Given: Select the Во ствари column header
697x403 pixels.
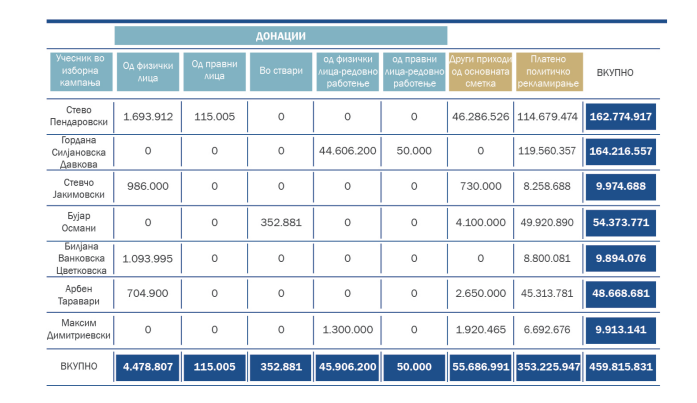Looking at the screenshot, I should pos(281,72).
